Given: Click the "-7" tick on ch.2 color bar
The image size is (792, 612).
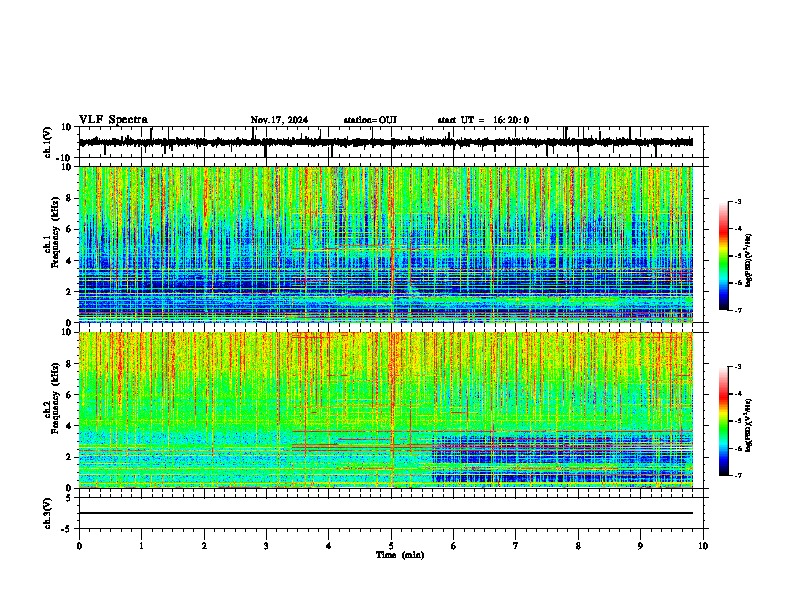Looking at the screenshot, I should tap(738, 475).
